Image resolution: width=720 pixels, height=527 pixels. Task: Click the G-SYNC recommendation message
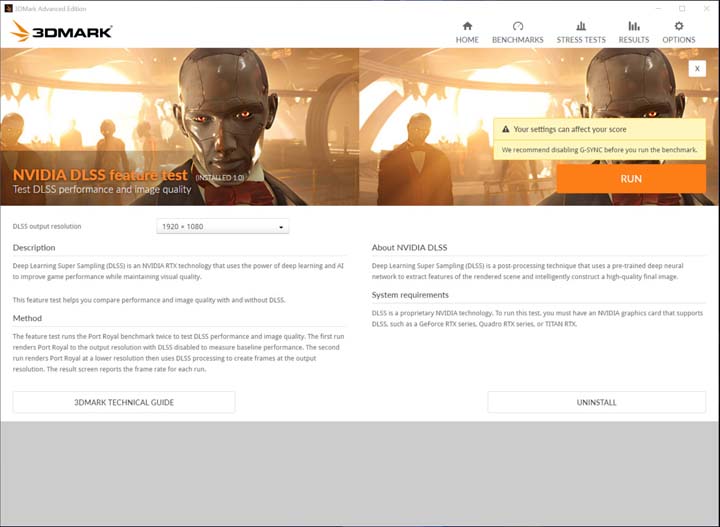point(599,150)
